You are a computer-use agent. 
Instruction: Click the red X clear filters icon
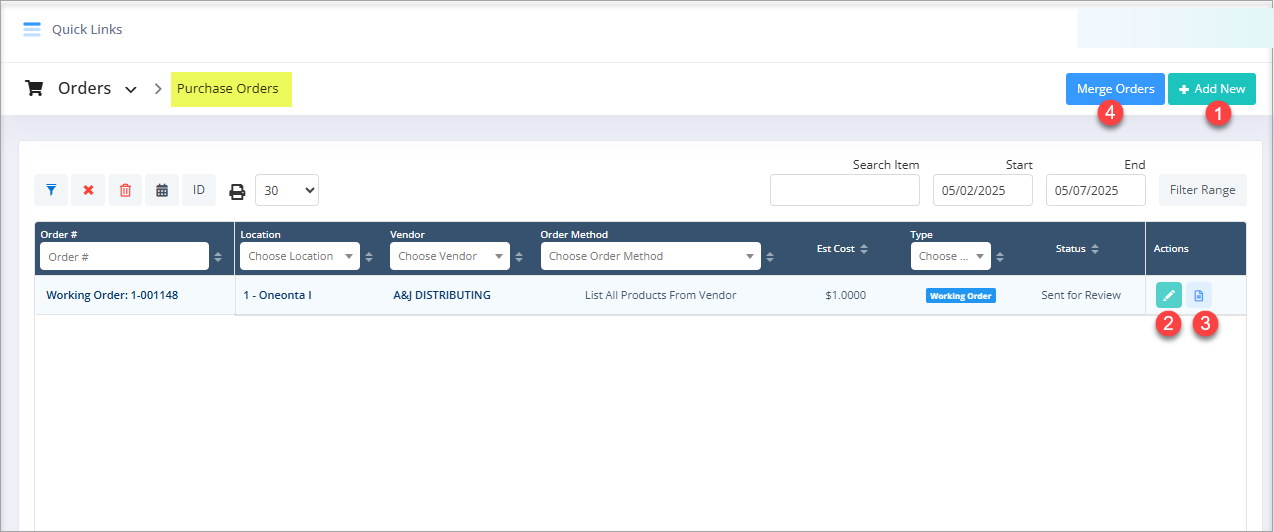pos(88,190)
